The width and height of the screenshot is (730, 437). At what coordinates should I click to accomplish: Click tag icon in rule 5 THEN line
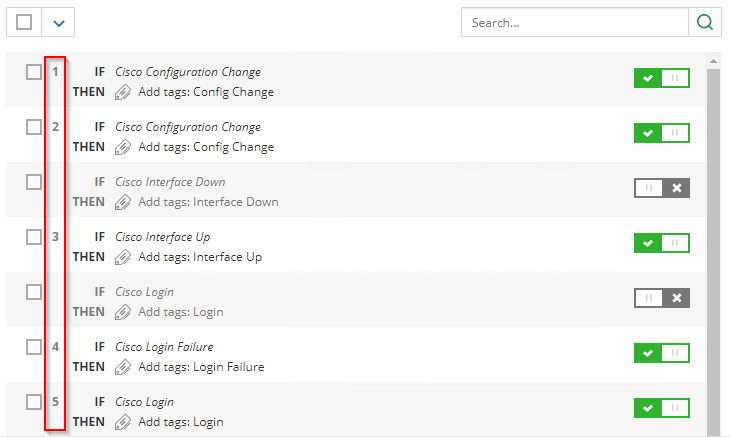[x=123, y=422]
